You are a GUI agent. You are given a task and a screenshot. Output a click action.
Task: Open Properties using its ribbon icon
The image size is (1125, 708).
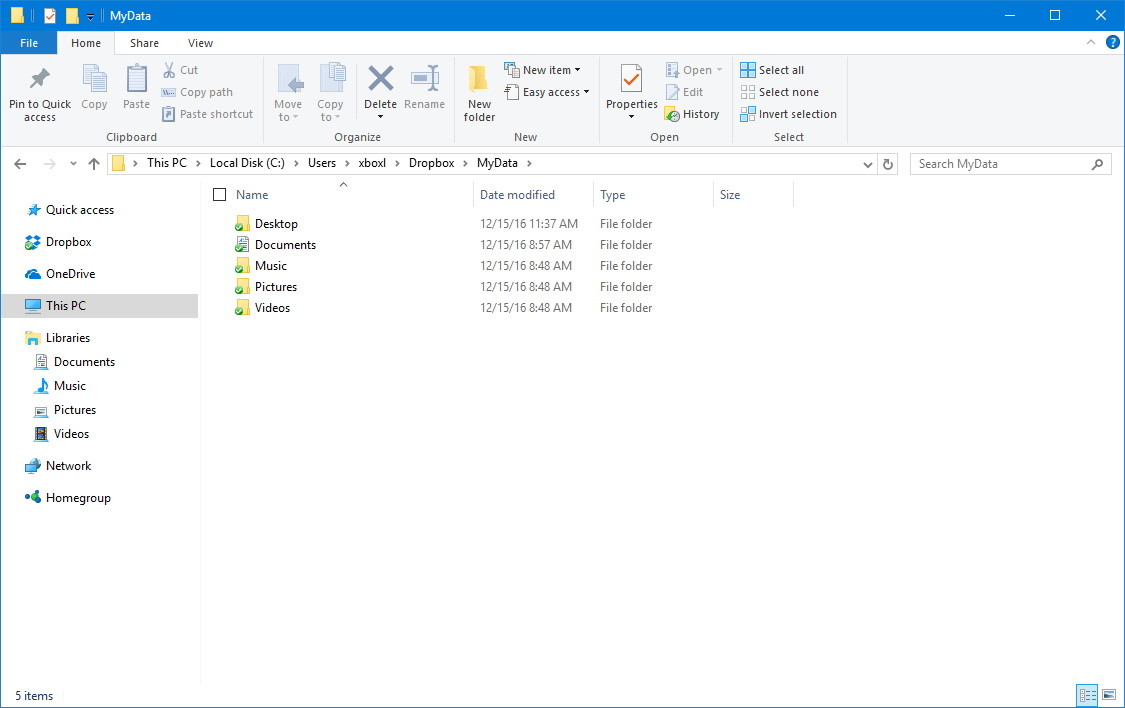(x=630, y=90)
